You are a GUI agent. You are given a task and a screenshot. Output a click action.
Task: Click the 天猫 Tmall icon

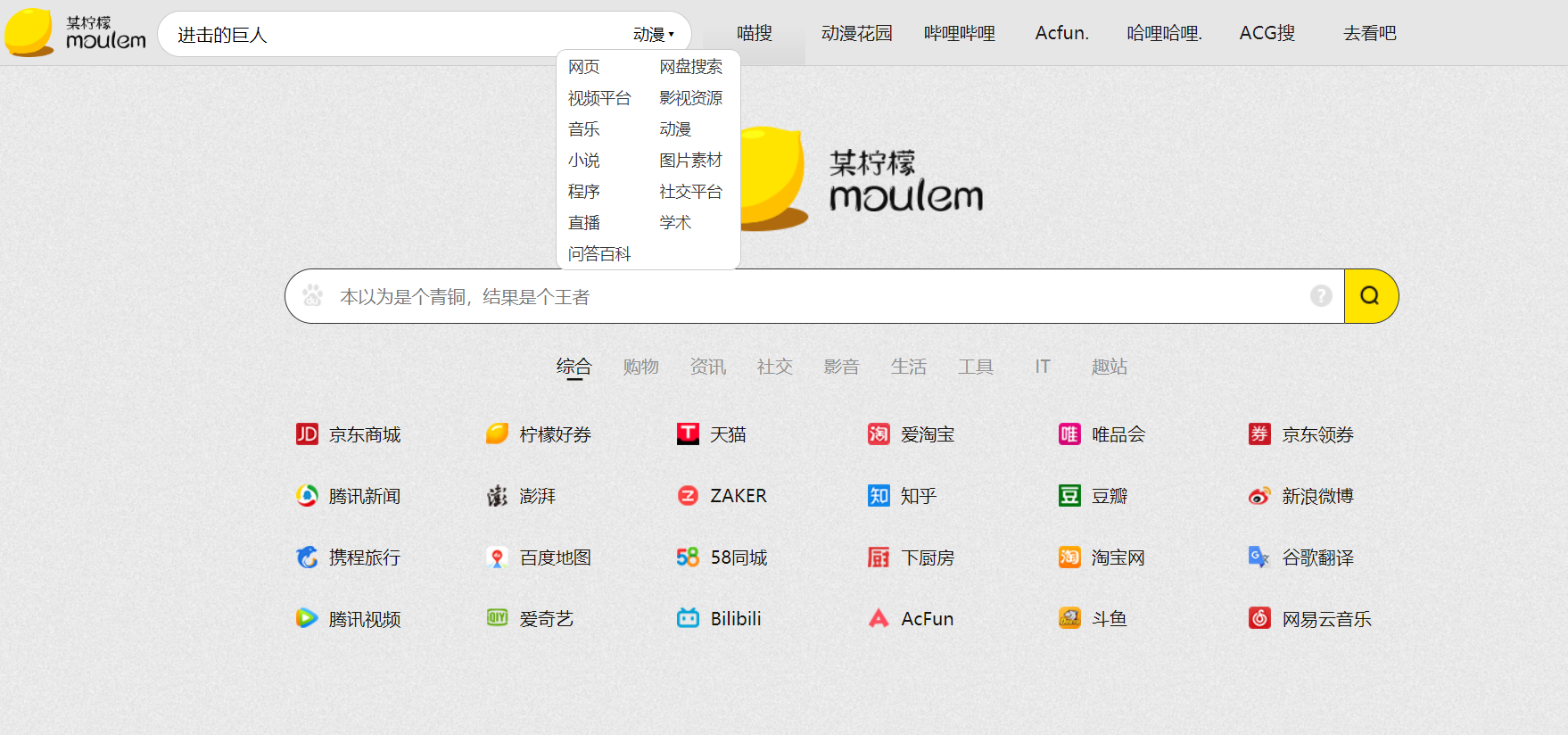click(688, 434)
